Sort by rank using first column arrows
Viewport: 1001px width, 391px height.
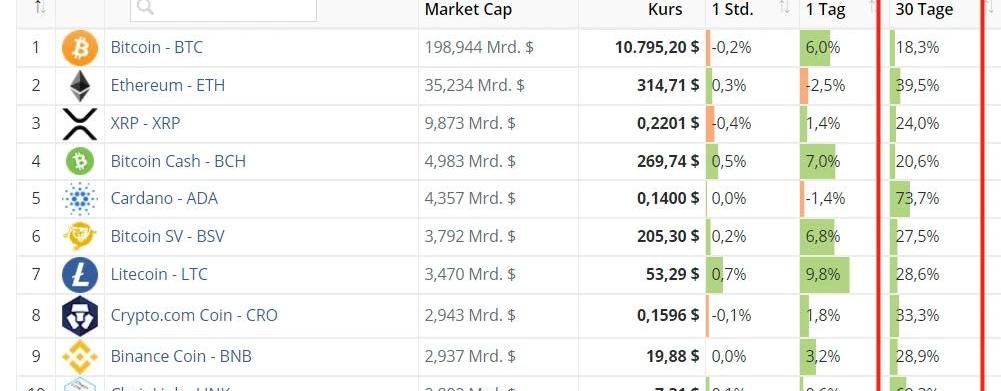click(x=40, y=8)
